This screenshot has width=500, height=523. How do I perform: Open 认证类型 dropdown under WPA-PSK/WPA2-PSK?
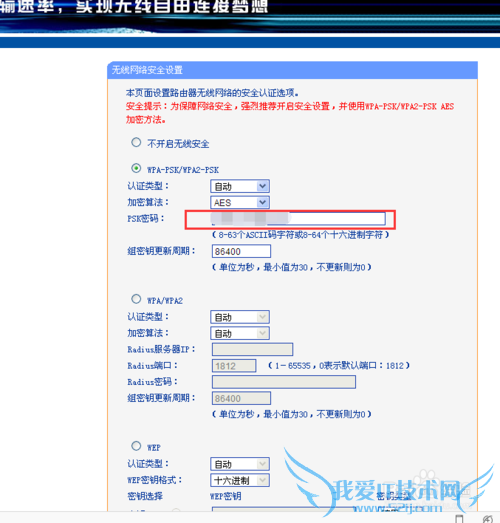[x=240, y=186]
